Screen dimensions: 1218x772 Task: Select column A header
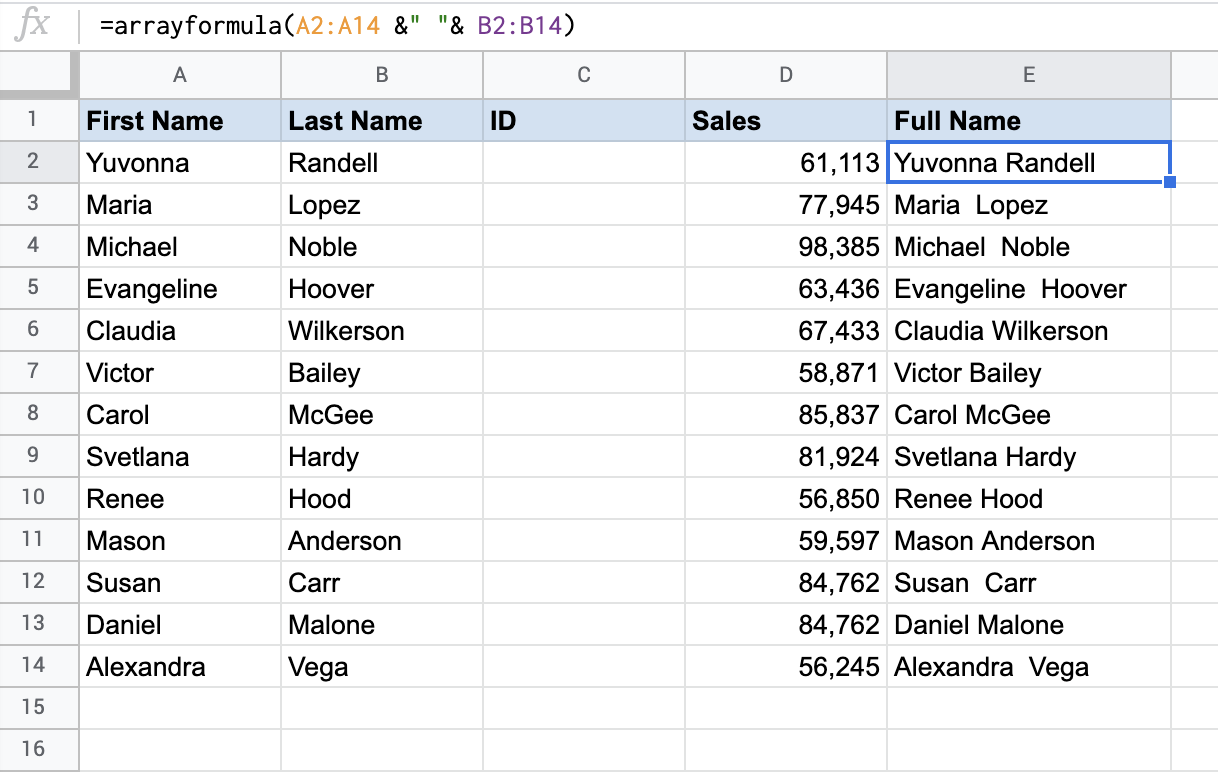[180, 75]
